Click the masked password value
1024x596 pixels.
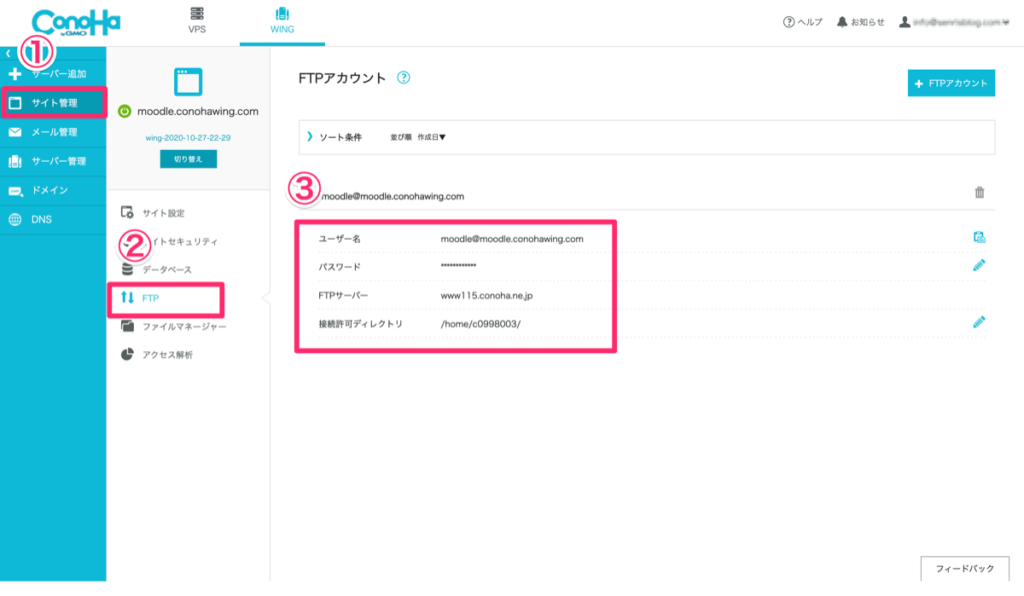point(458,266)
